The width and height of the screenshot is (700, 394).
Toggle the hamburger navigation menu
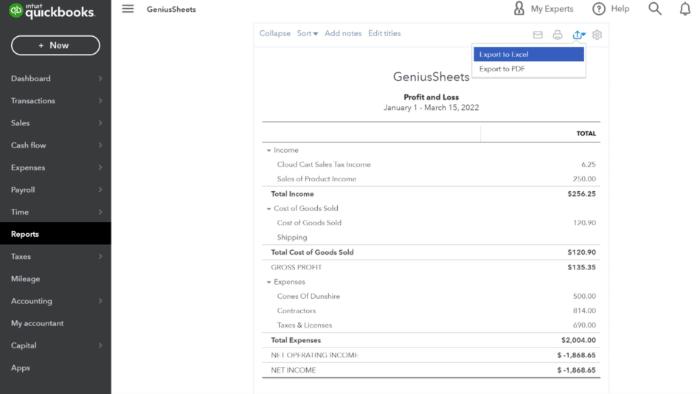[128, 9]
